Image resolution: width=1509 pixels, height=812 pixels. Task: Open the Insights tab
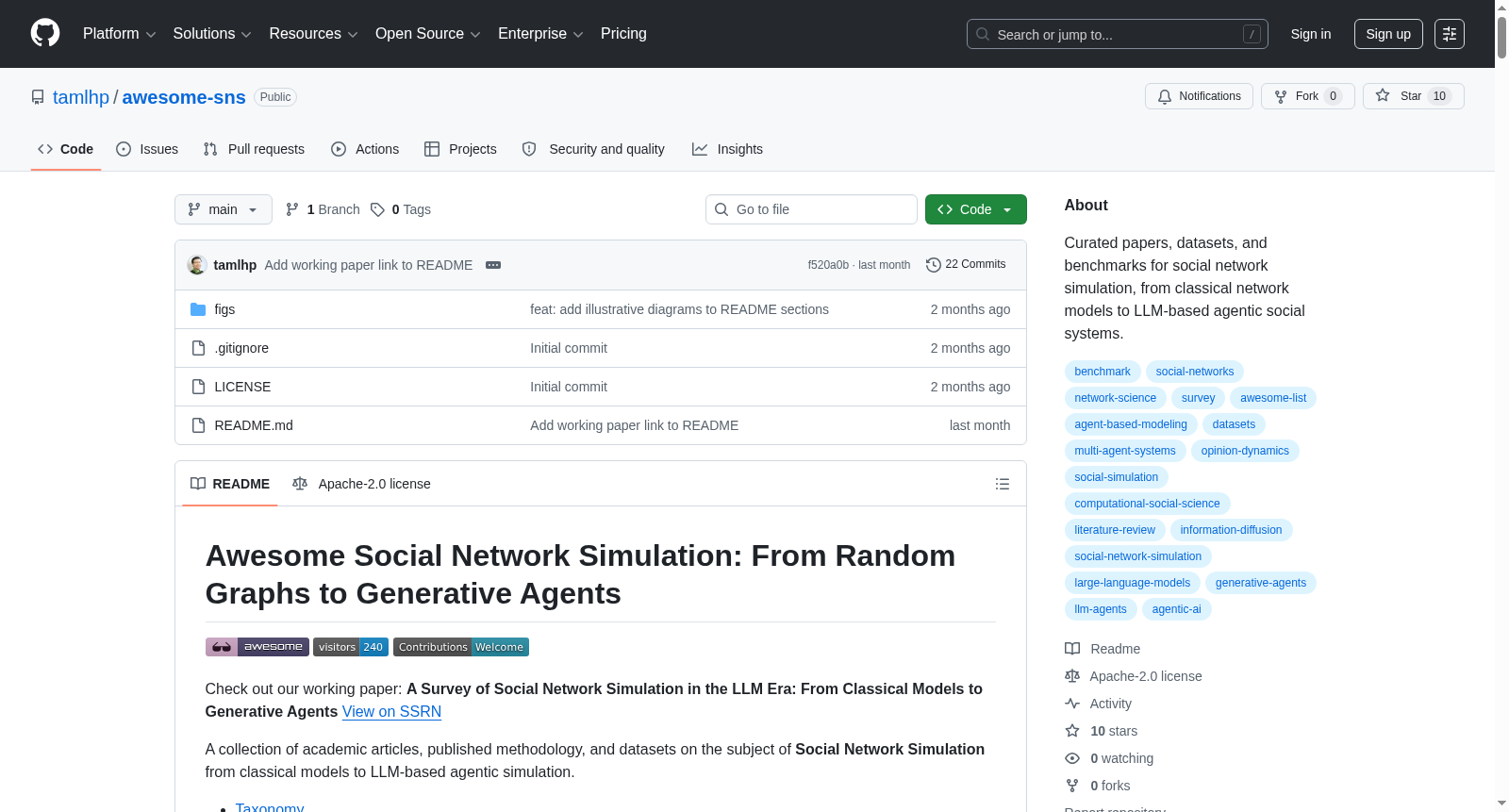point(727,149)
